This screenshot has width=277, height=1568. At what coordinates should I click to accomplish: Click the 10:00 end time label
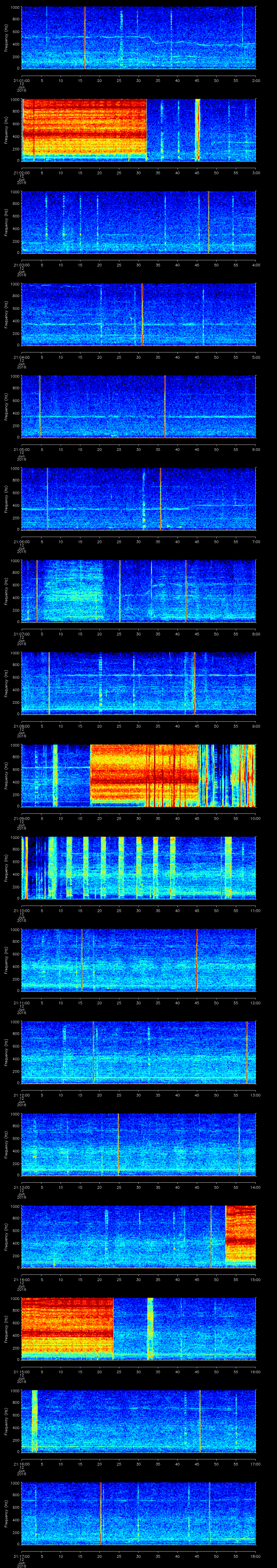coord(256,818)
